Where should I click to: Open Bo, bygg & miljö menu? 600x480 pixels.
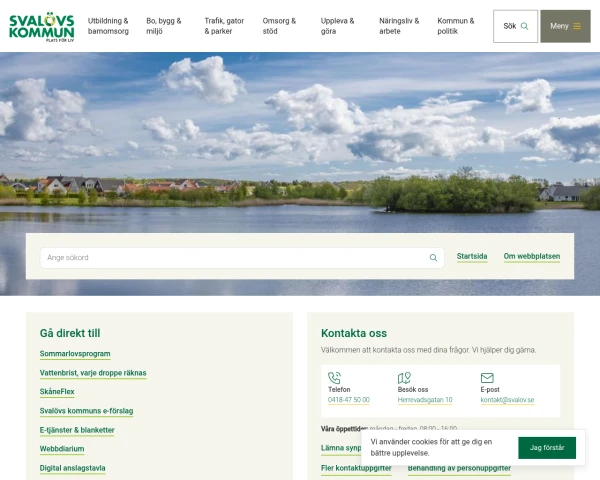[164, 26]
